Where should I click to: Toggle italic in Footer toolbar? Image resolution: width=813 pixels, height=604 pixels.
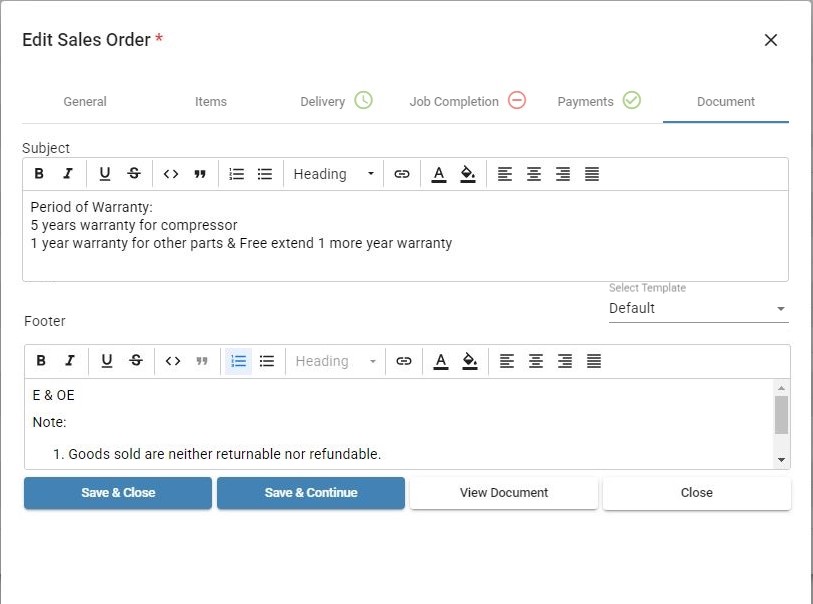pyautogui.click(x=70, y=361)
